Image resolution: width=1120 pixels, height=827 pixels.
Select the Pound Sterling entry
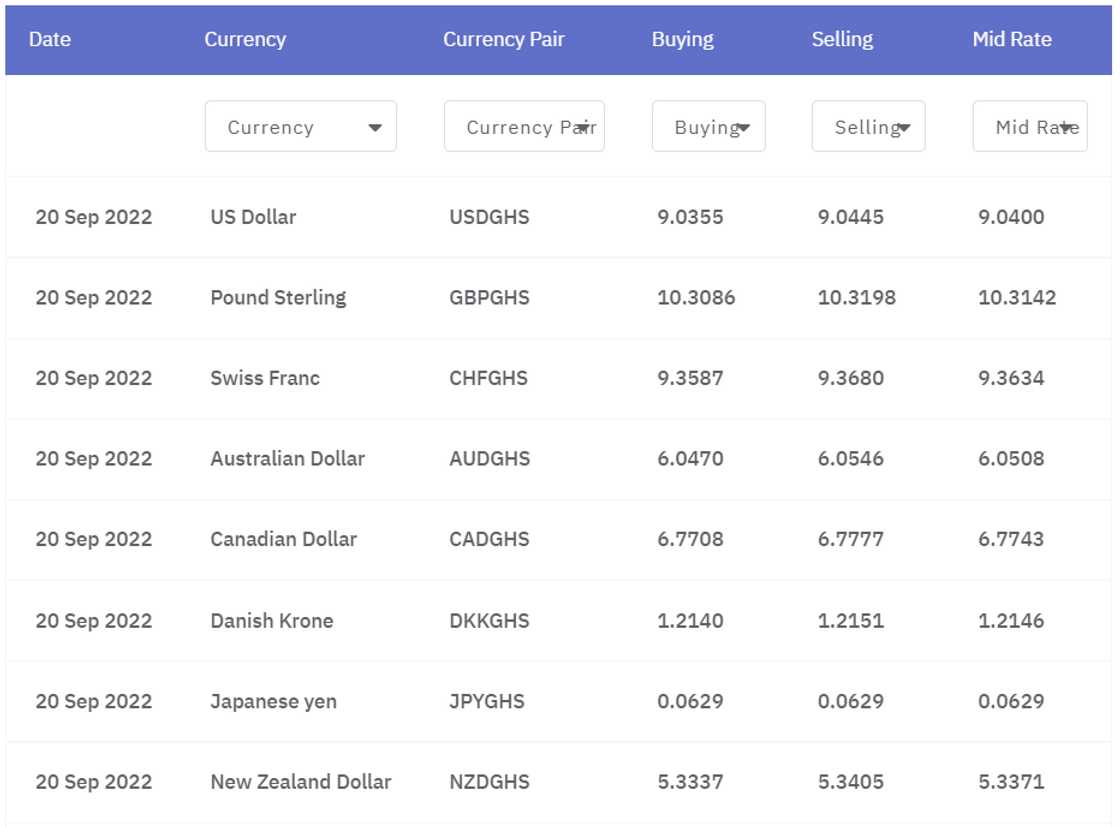click(278, 298)
